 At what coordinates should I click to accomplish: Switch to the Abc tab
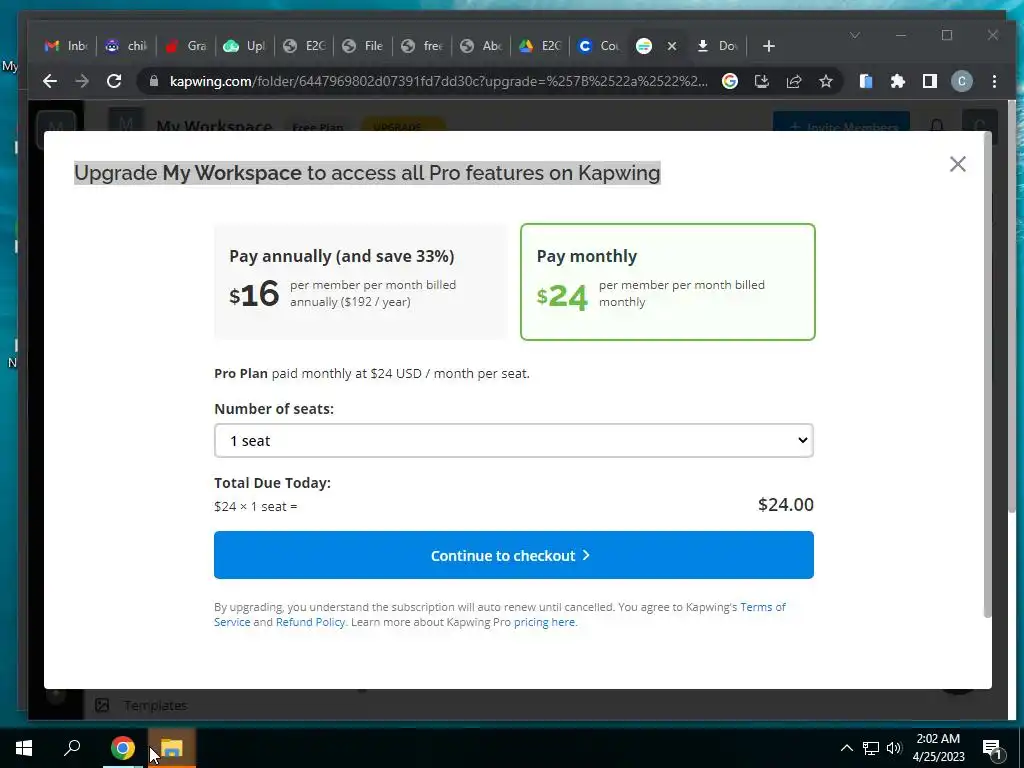pos(481,46)
